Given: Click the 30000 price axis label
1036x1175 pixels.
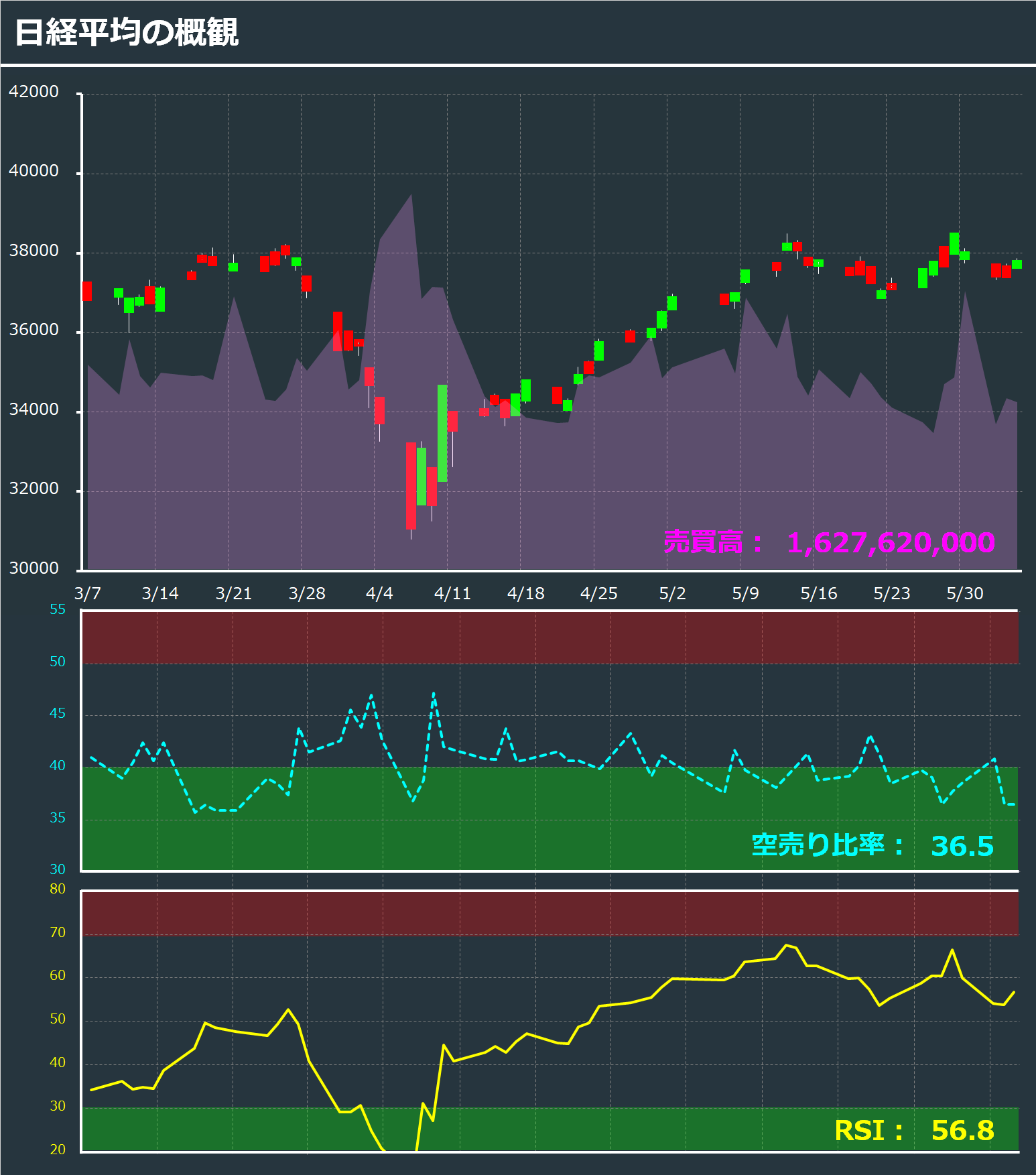Looking at the screenshot, I should (x=34, y=568).
